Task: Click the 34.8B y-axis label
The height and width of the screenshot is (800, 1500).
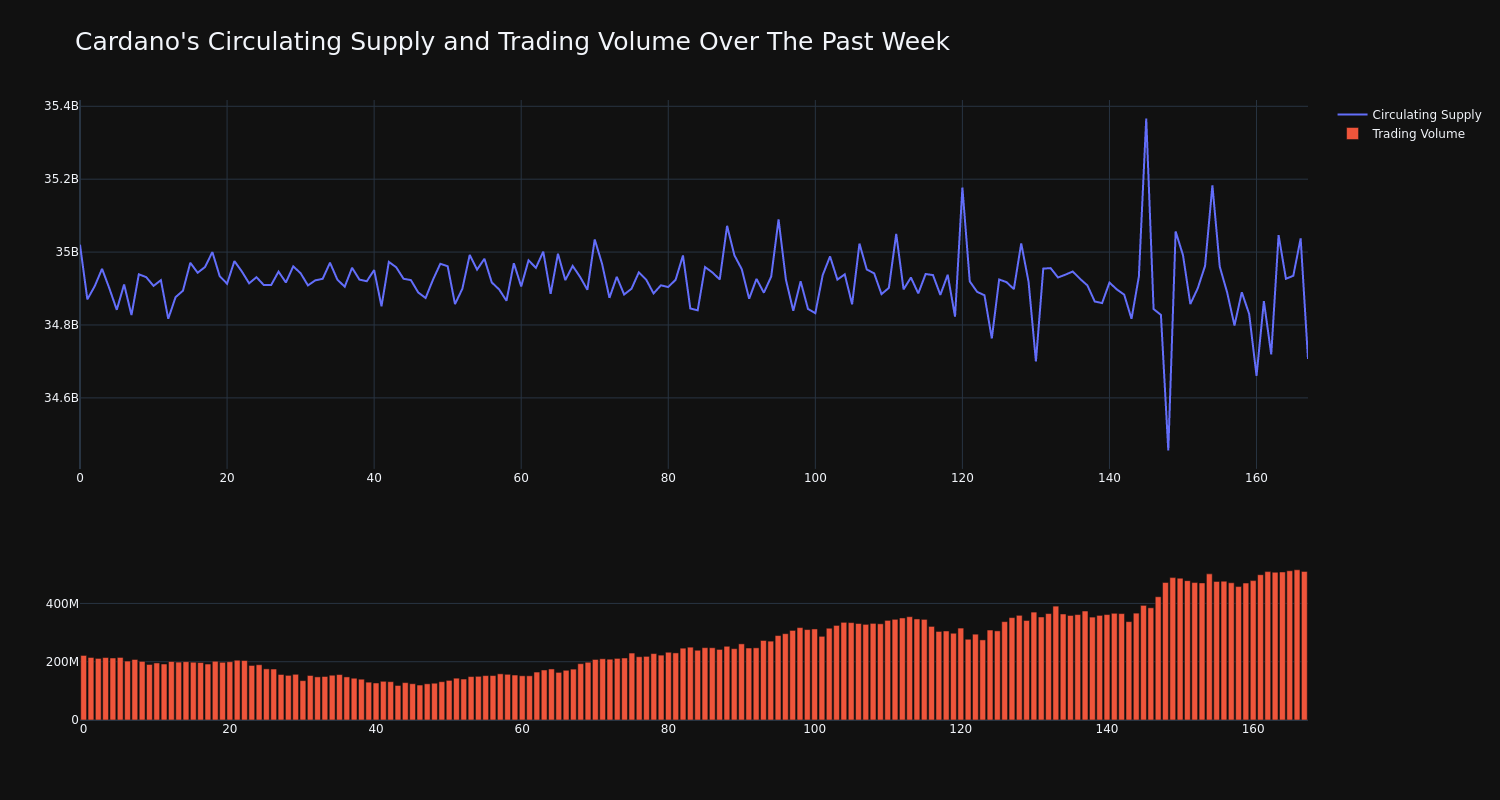Action: (x=61, y=325)
